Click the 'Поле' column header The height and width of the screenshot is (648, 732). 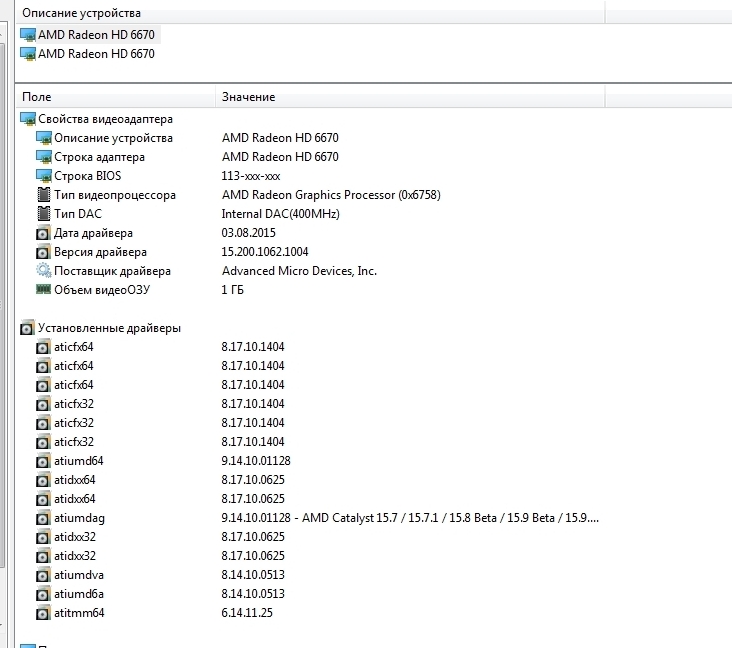click(36, 97)
